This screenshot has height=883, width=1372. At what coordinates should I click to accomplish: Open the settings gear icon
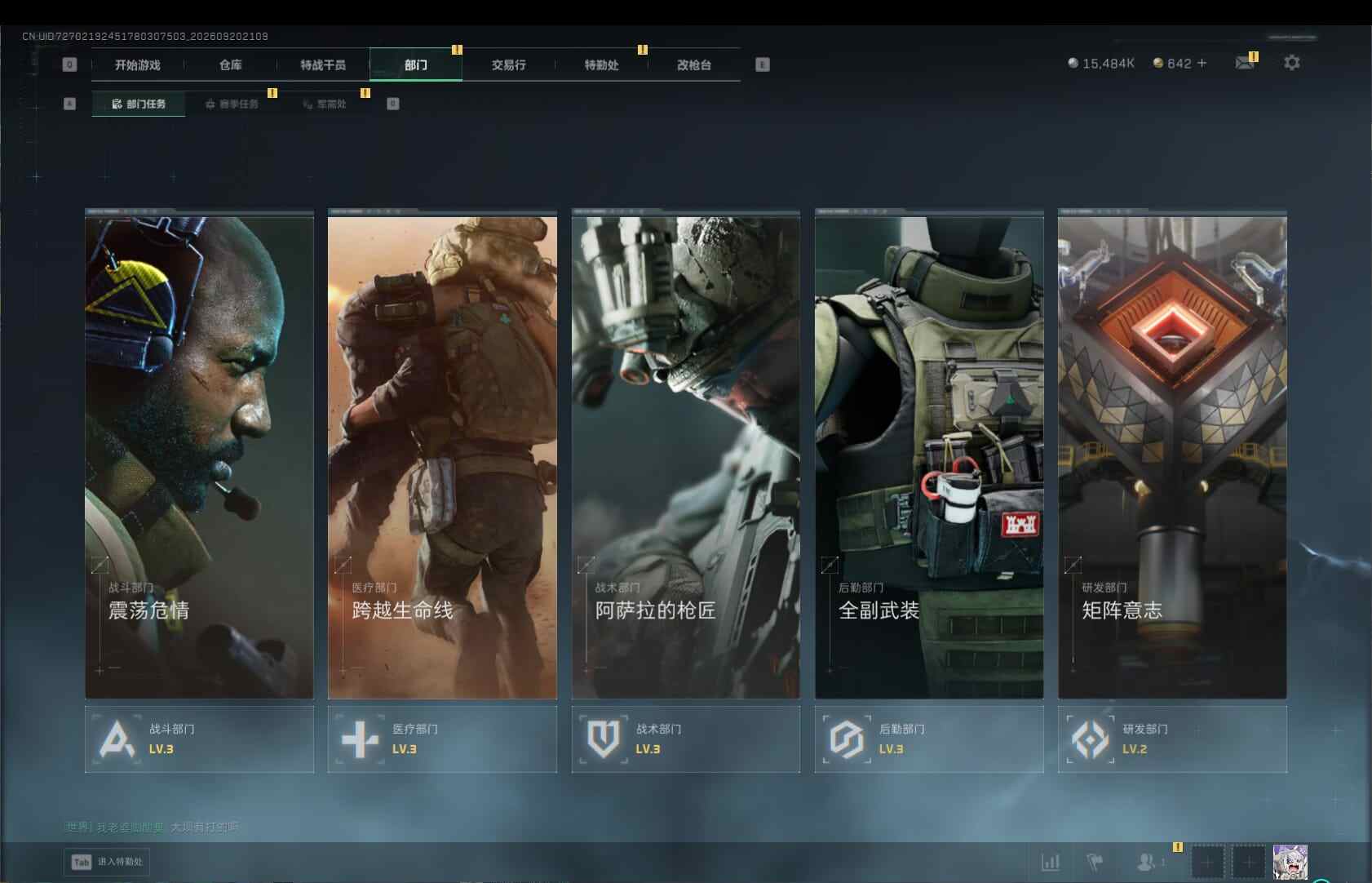click(1292, 63)
